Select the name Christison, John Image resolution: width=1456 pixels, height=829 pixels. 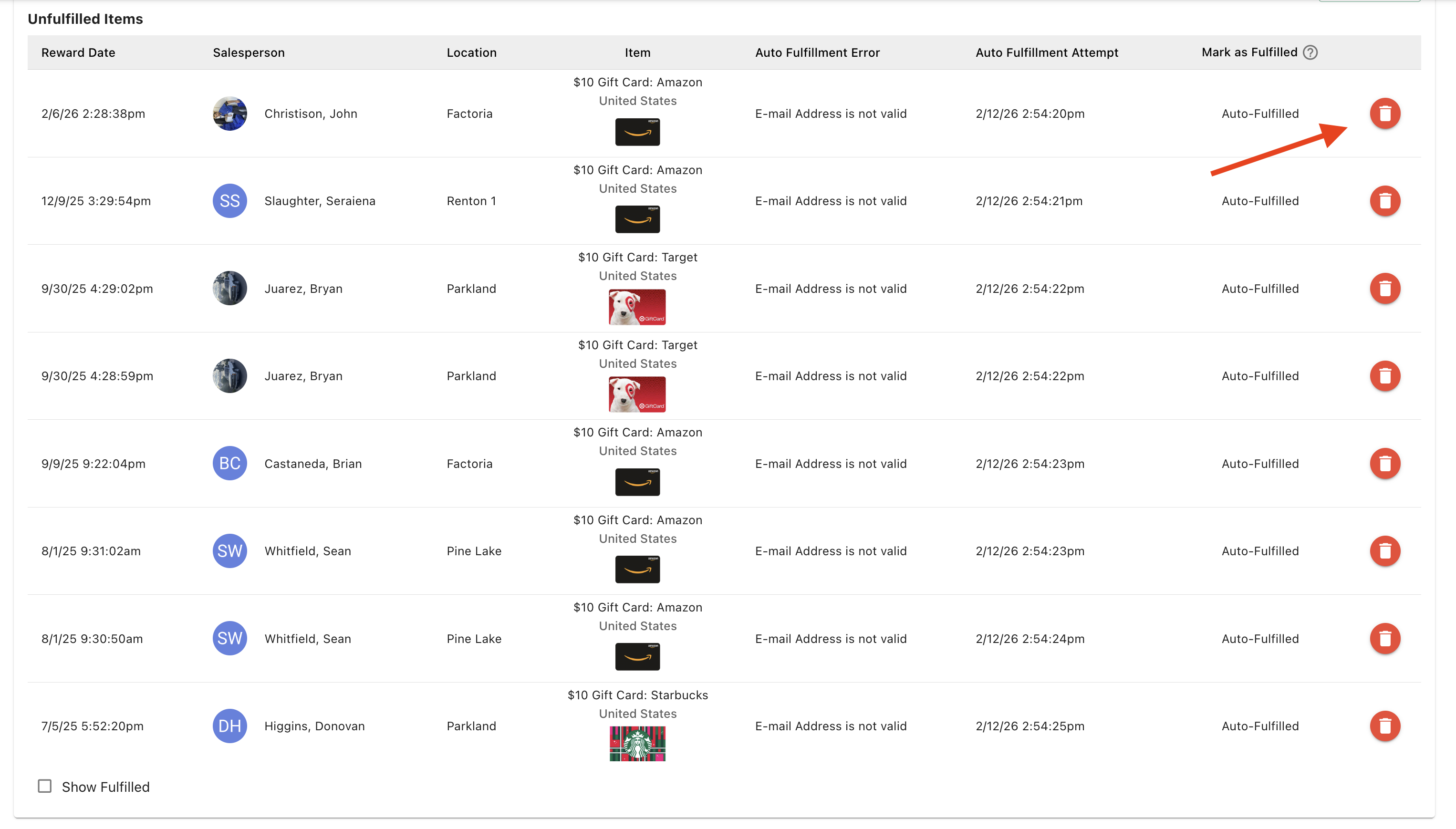click(x=311, y=114)
